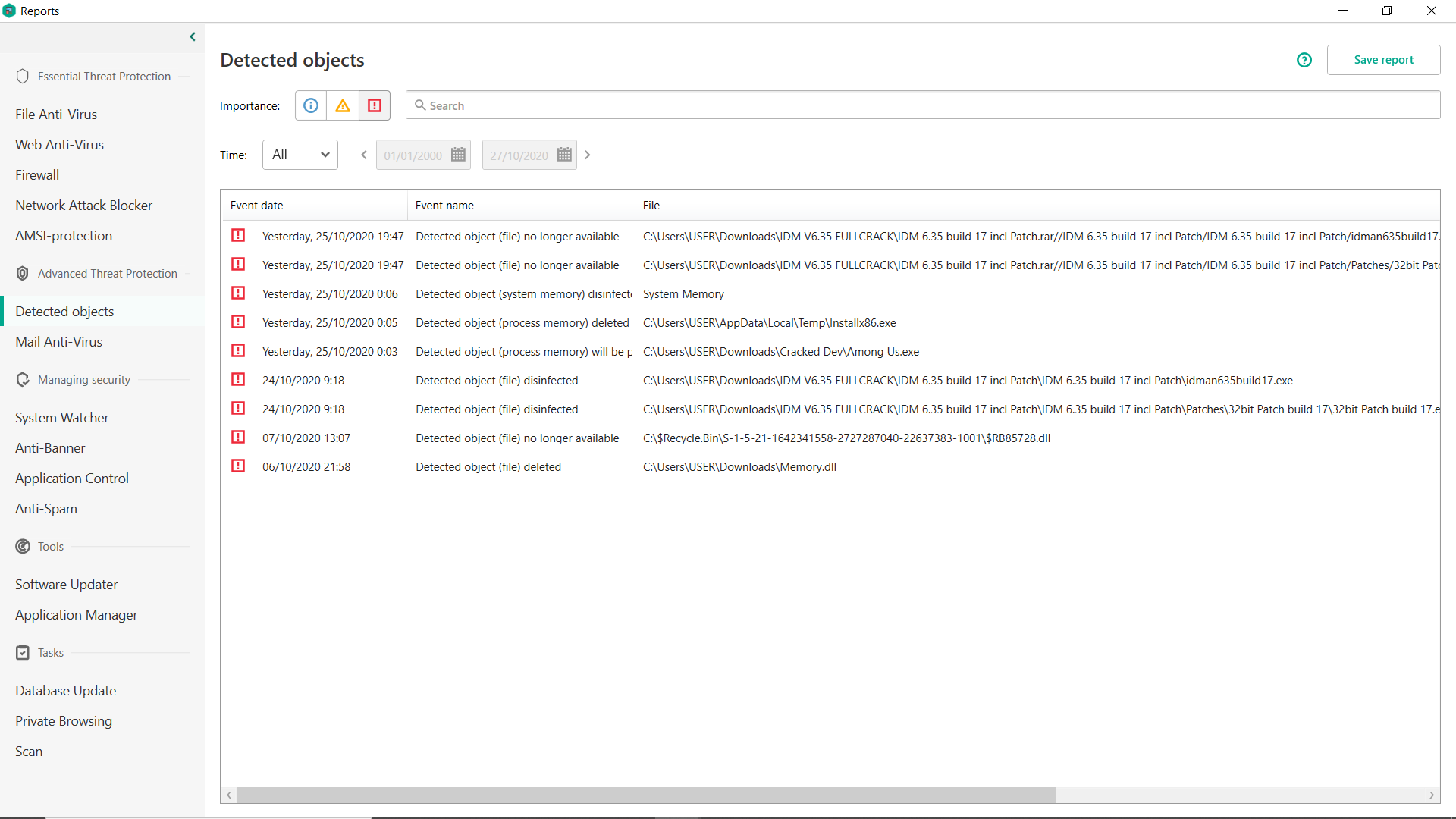
Task: Click the Save report button
Action: pyautogui.click(x=1383, y=60)
